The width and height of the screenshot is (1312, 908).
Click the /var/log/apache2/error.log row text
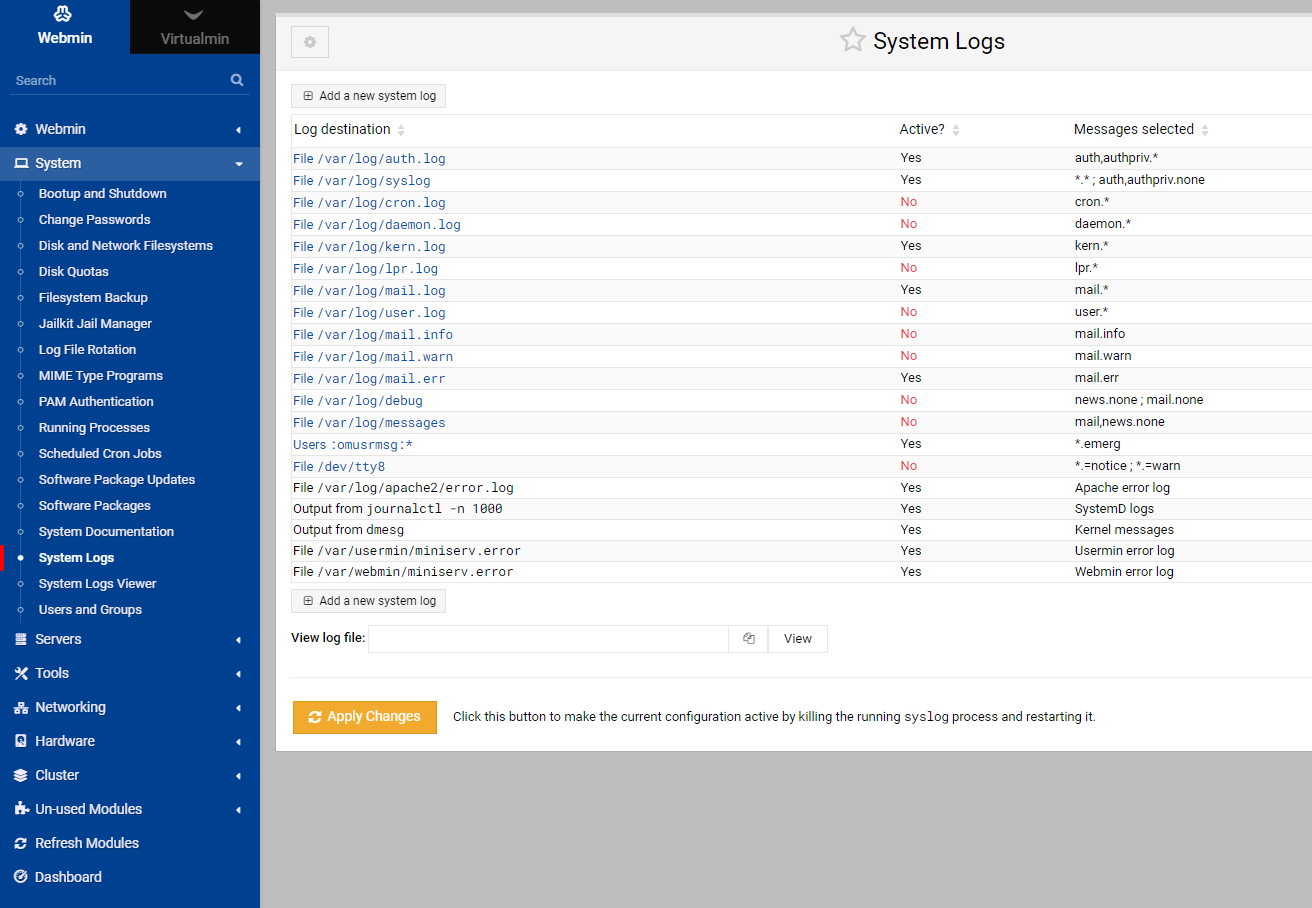[403, 488]
